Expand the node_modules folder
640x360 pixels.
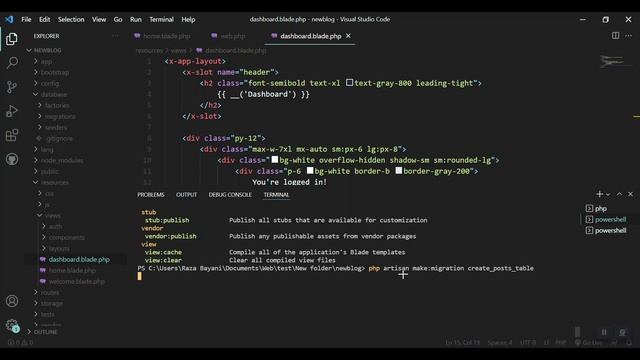62,161
